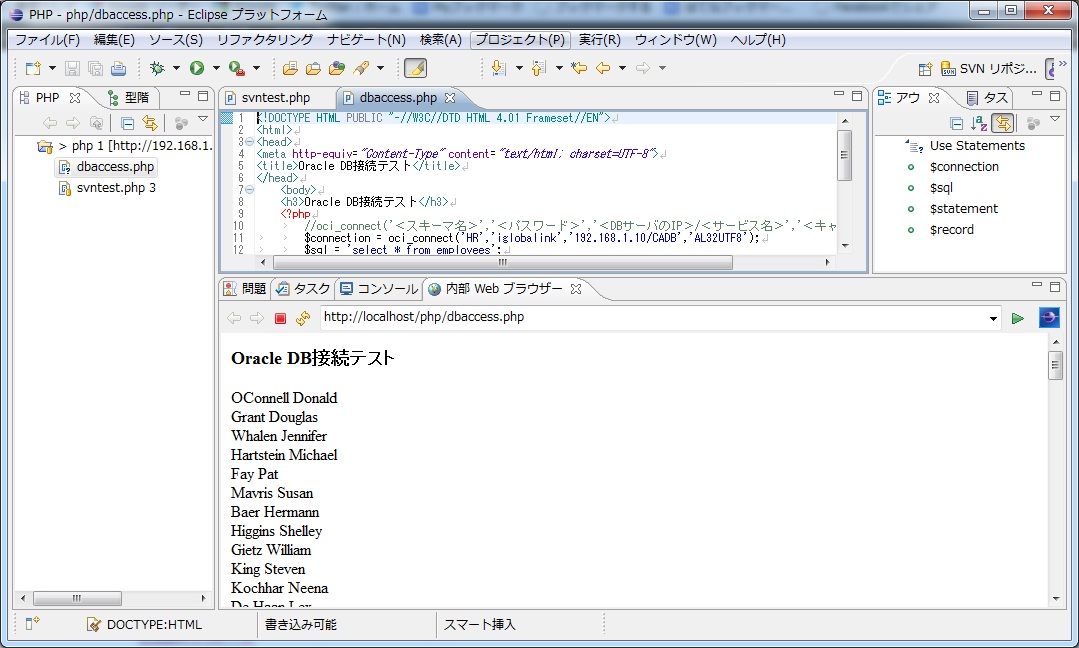Click the Open Perspective icon
Screen dimensions: 1079x648
tap(926, 69)
